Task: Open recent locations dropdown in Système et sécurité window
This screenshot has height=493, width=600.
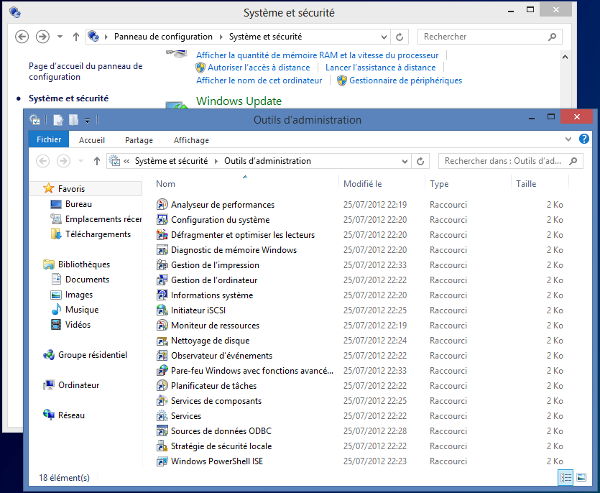Action: click(x=60, y=37)
